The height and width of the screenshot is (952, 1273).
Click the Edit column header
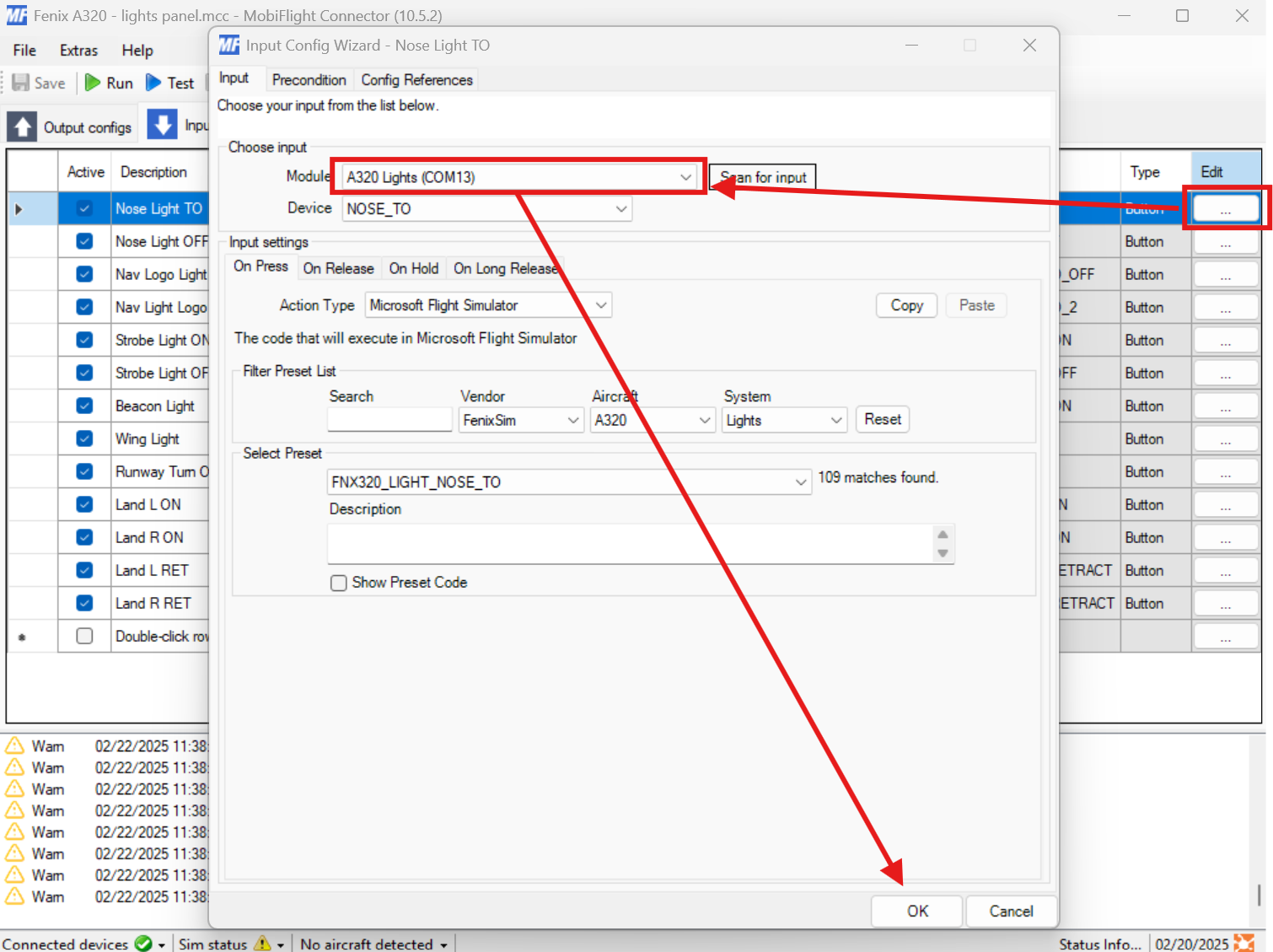[1226, 172]
